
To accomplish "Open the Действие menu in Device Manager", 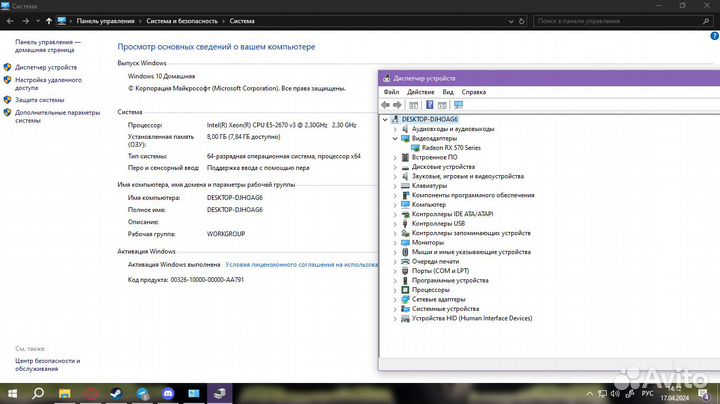I will pyautogui.click(x=420, y=92).
